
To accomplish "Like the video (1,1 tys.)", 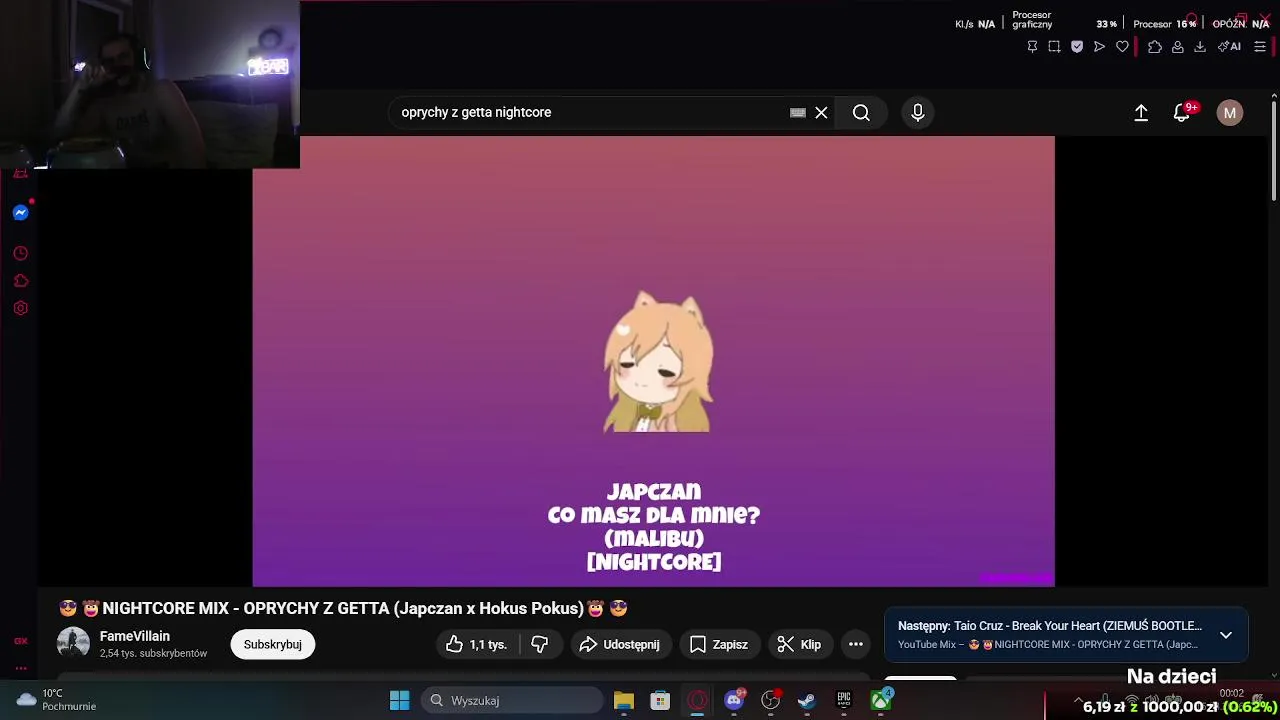I will point(478,645).
